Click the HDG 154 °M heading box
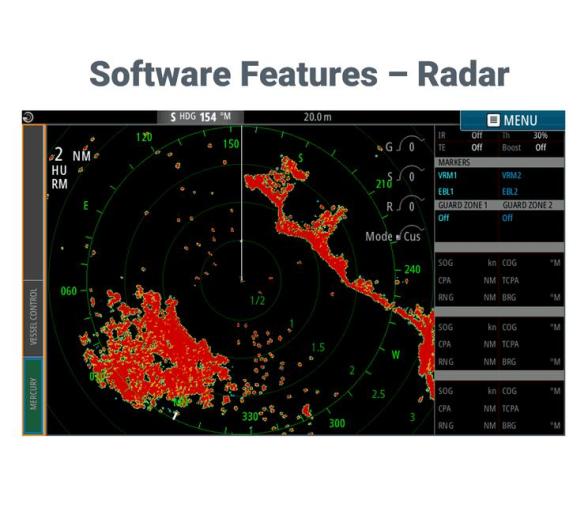This screenshot has height=506, width=588. coord(200,117)
